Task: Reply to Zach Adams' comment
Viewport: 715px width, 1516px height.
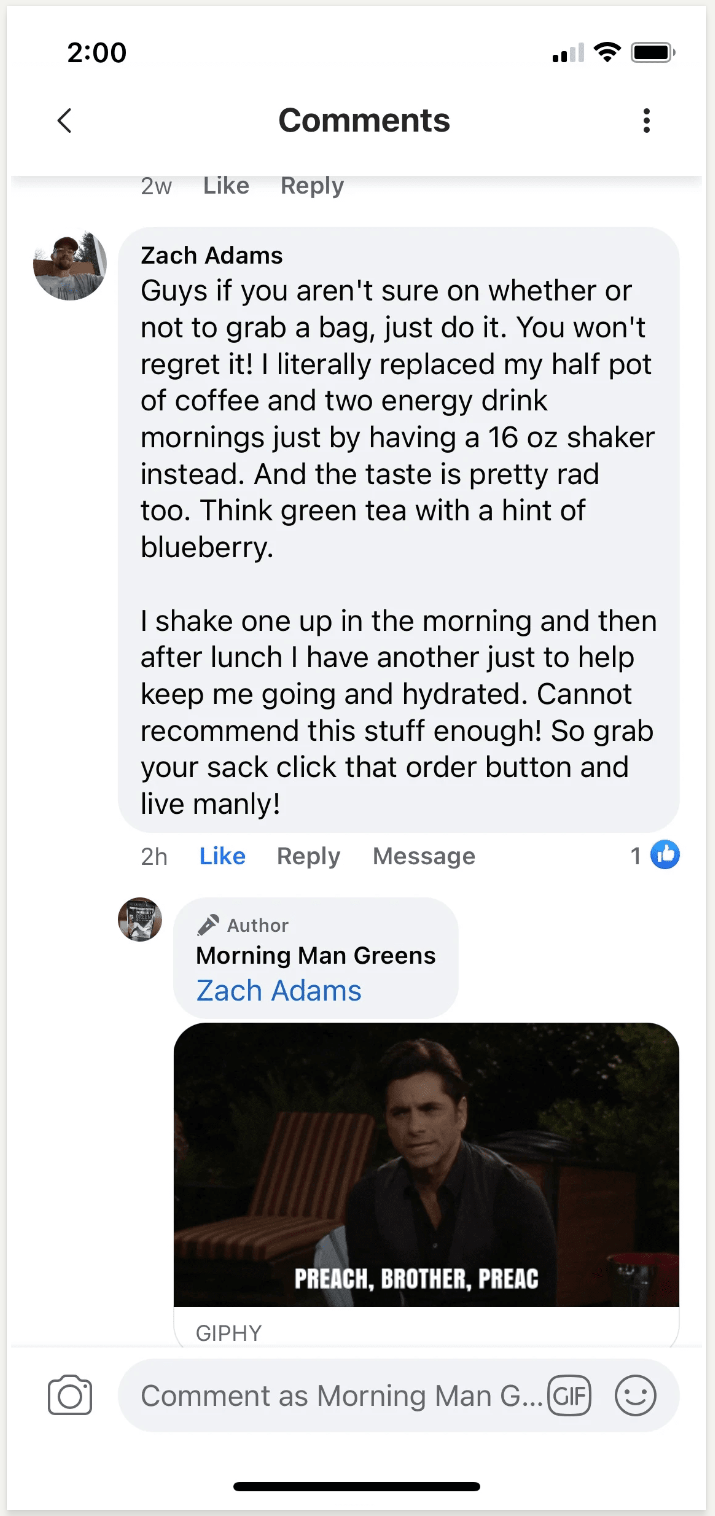Action: 308,856
